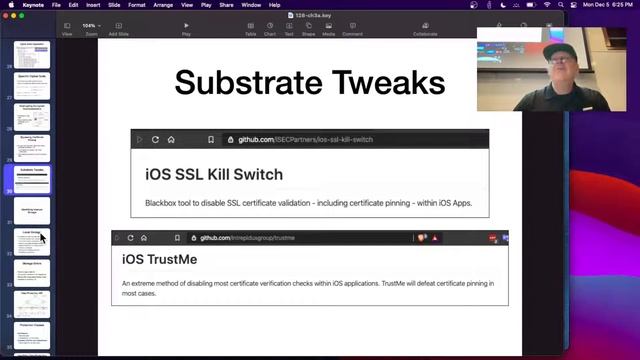Select slide 29 thumbnail in navigator
Viewport: 640px width, 360px height.
pyautogui.click(x=32, y=148)
